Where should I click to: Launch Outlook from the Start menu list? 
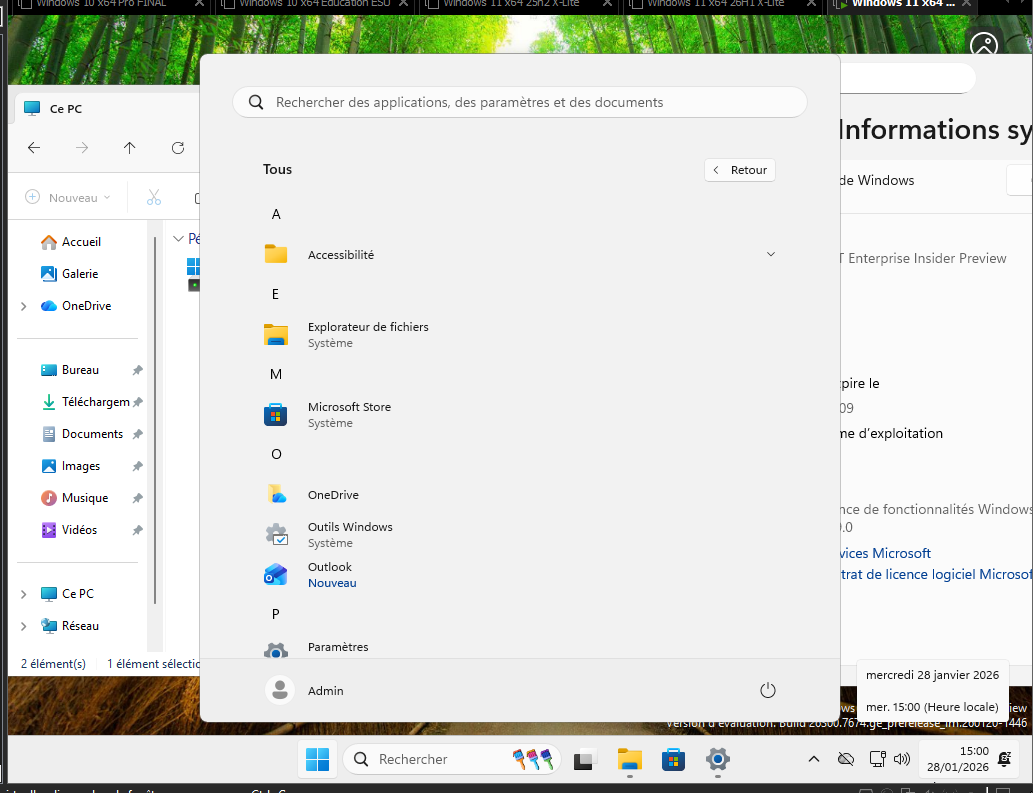[330, 574]
